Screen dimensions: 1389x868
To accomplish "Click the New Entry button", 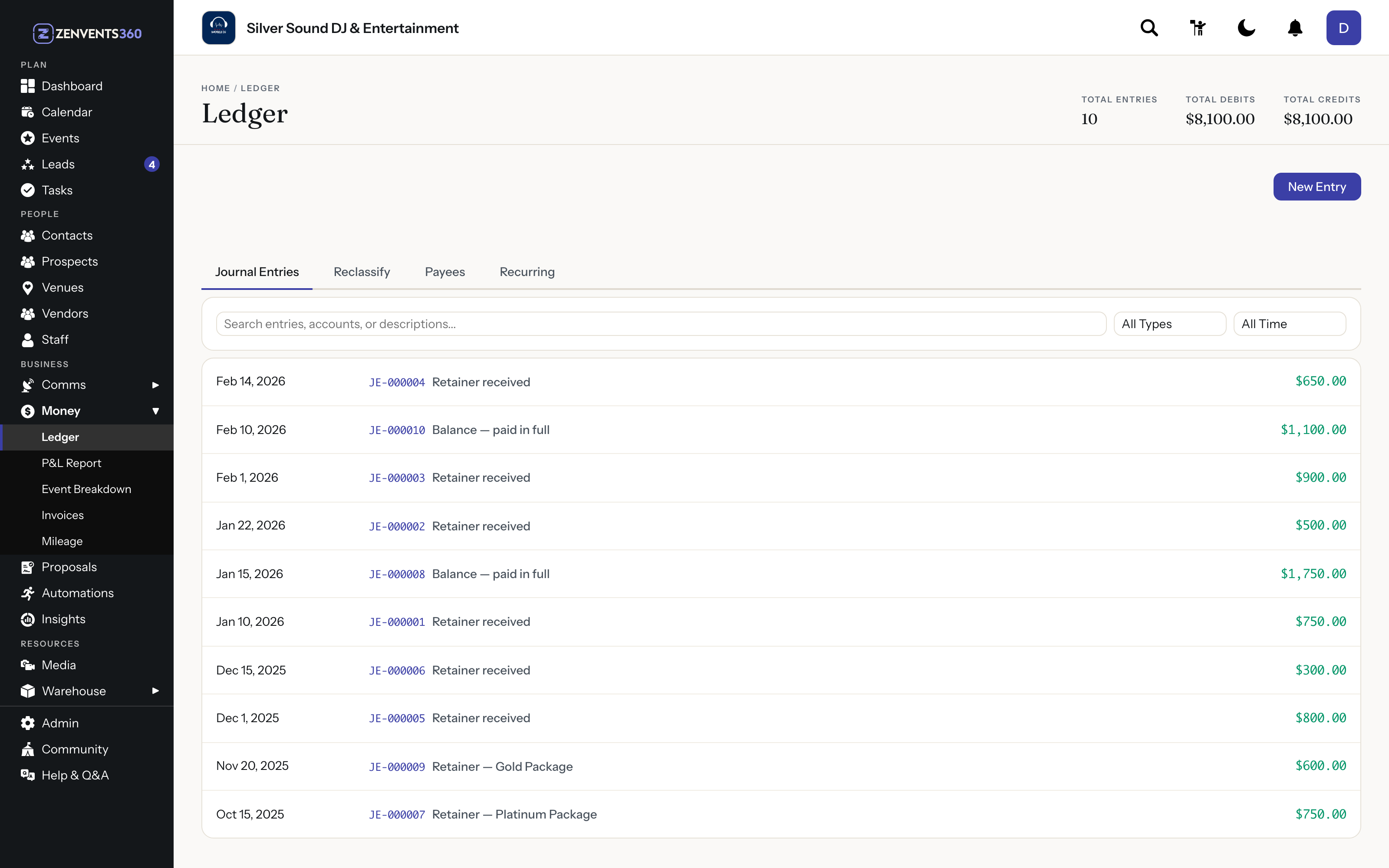I will pyautogui.click(x=1317, y=187).
